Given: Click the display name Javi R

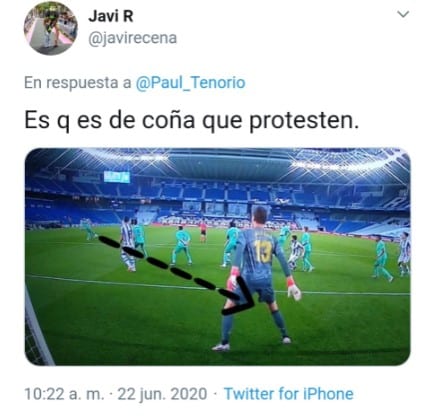Looking at the screenshot, I should 111,16.
